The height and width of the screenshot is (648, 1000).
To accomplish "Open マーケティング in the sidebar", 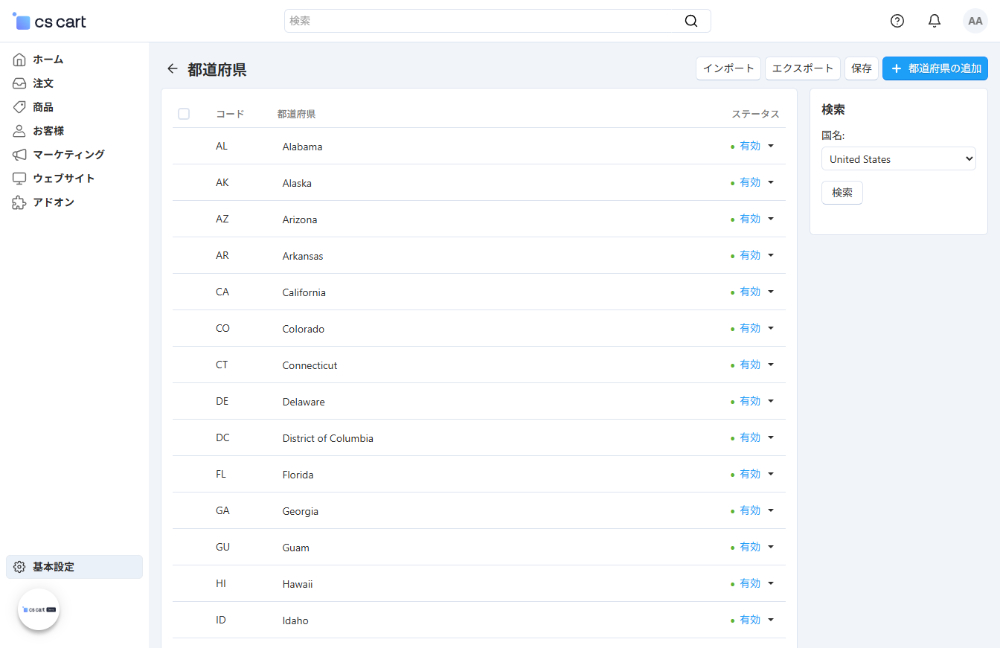I will [x=68, y=154].
